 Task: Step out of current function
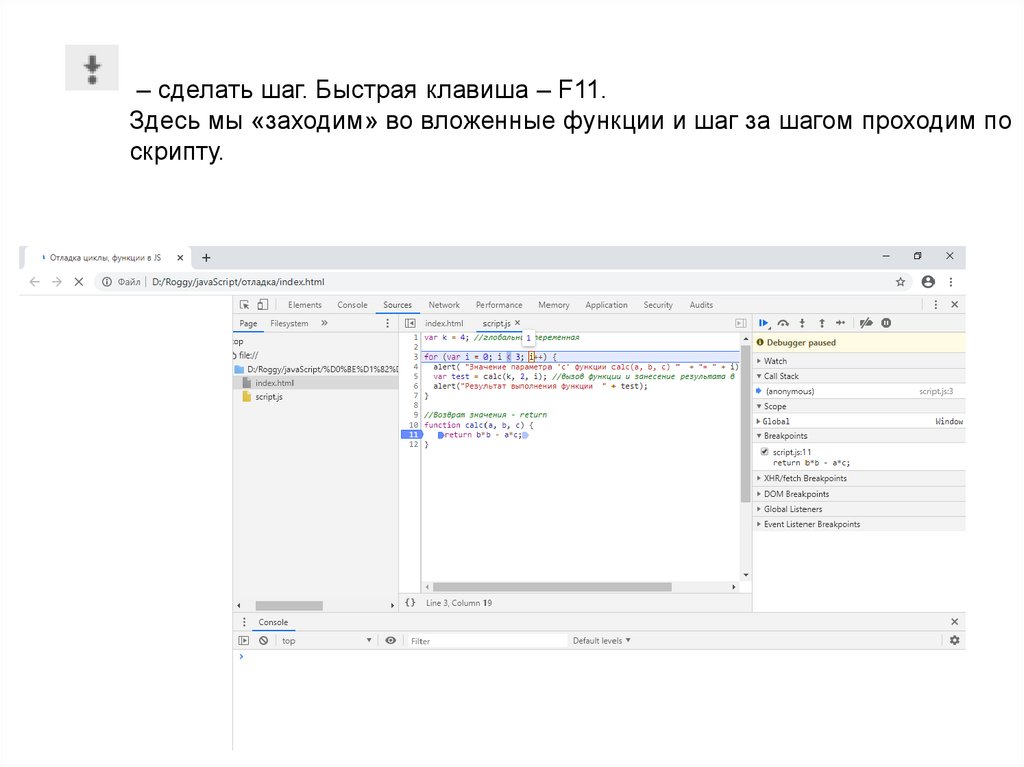822,323
